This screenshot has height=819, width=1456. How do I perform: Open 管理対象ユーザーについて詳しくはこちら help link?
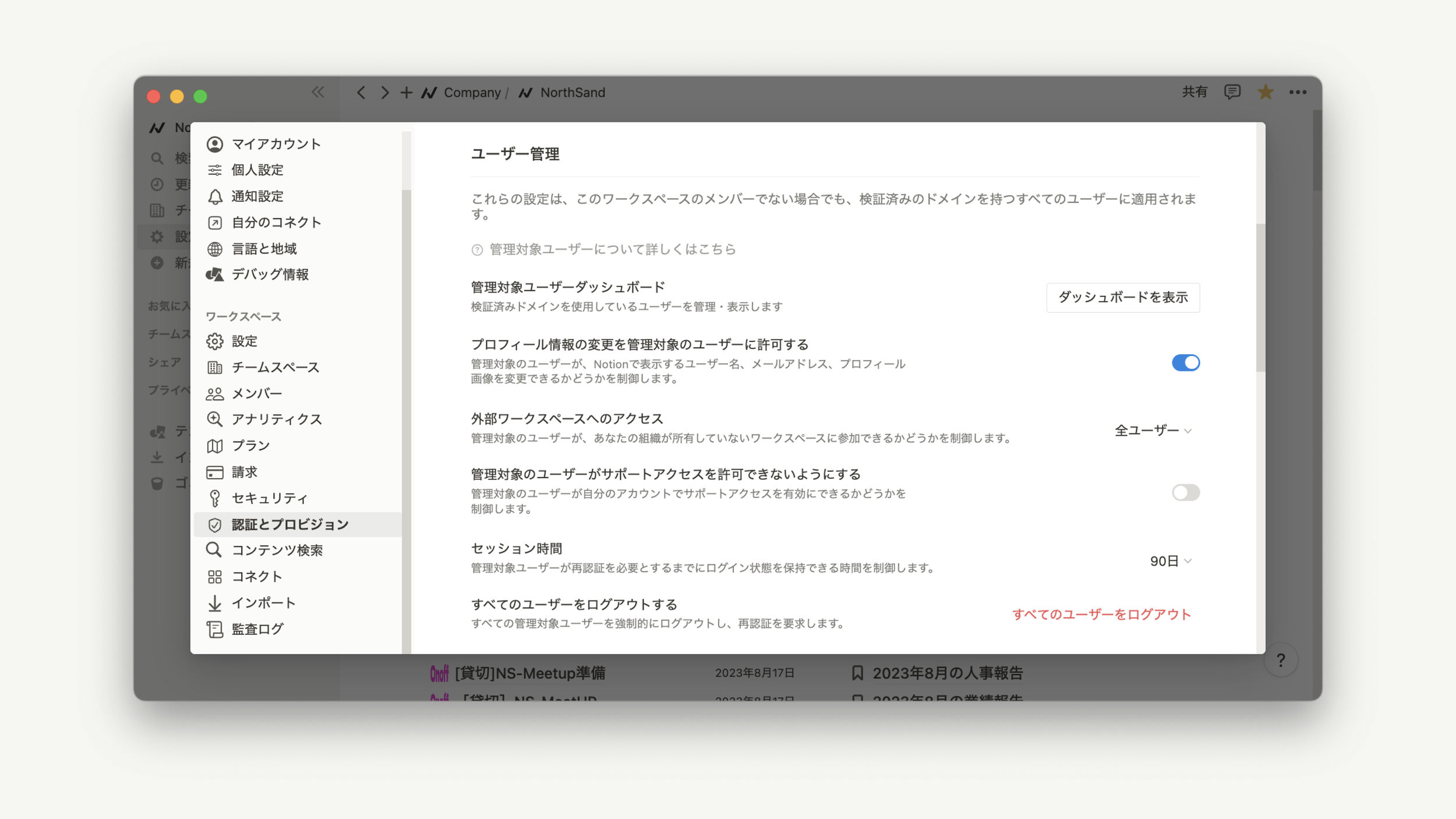[x=612, y=249]
